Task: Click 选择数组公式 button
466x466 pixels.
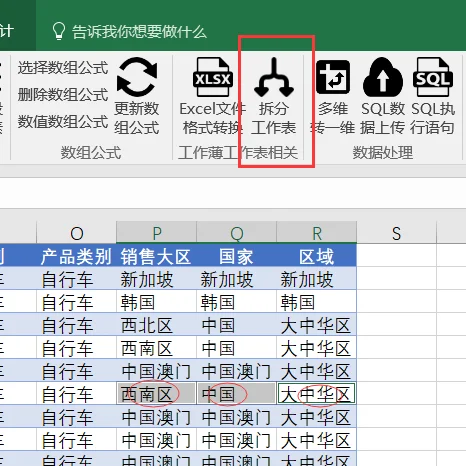Action: coord(63,68)
